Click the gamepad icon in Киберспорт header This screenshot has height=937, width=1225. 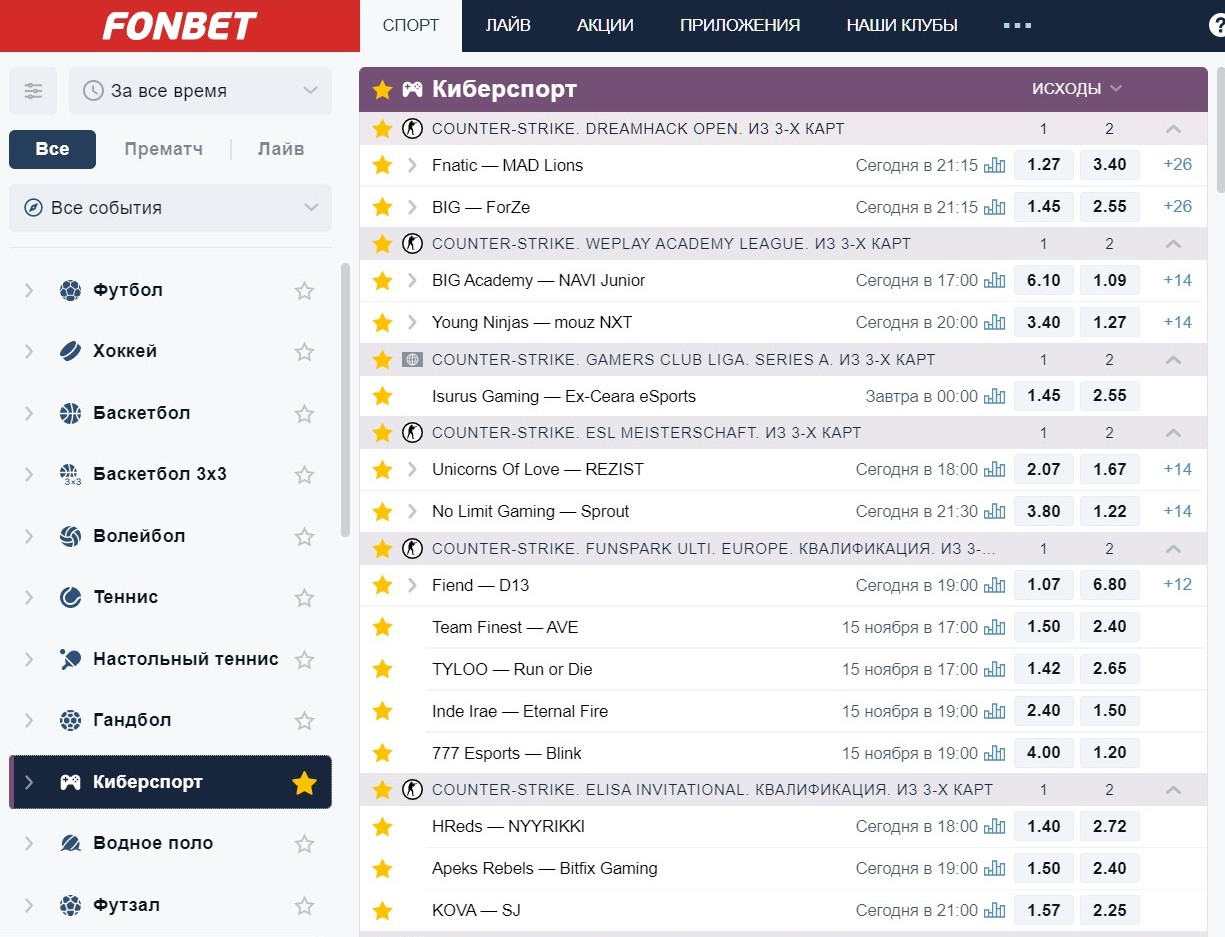[x=412, y=90]
